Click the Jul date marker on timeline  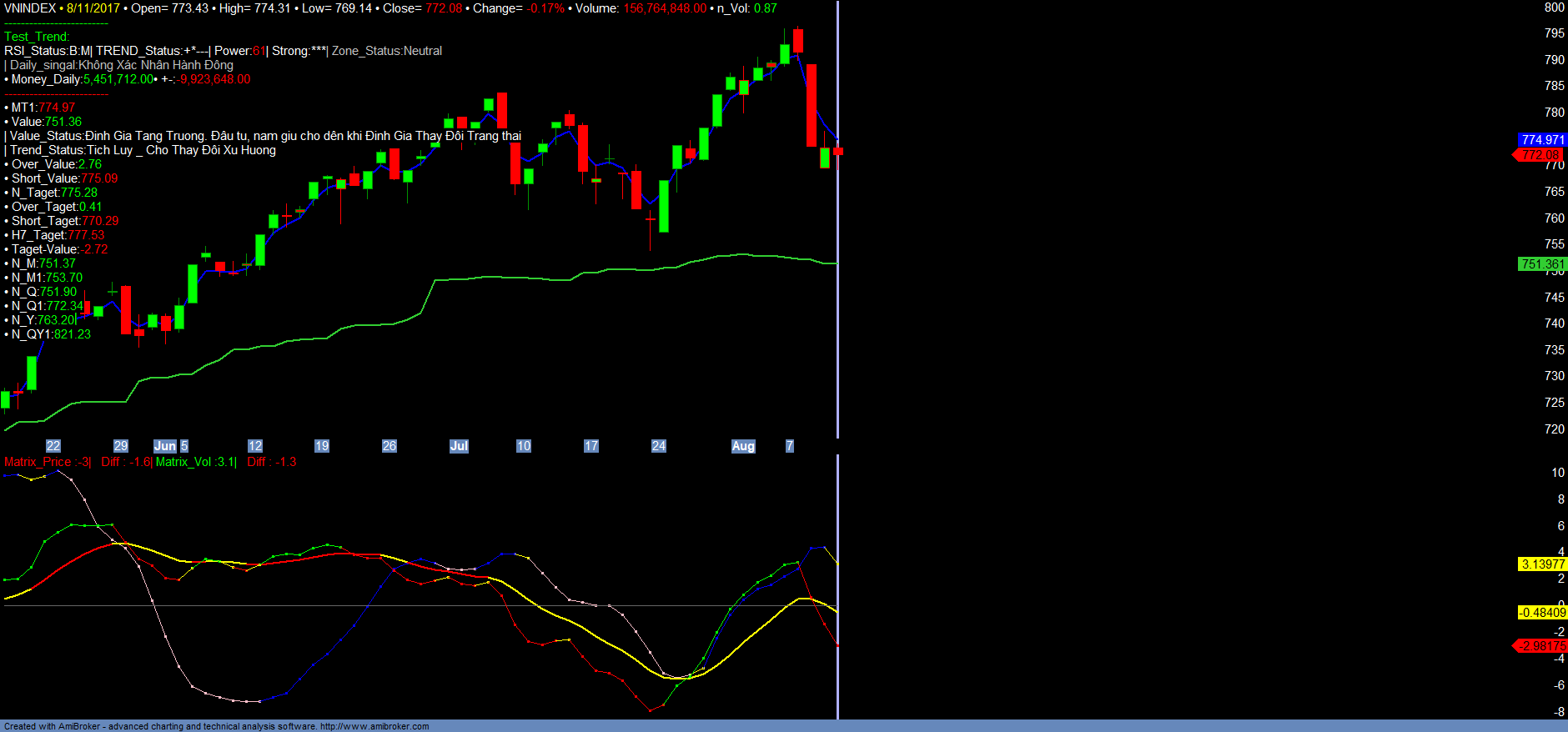pos(459,446)
